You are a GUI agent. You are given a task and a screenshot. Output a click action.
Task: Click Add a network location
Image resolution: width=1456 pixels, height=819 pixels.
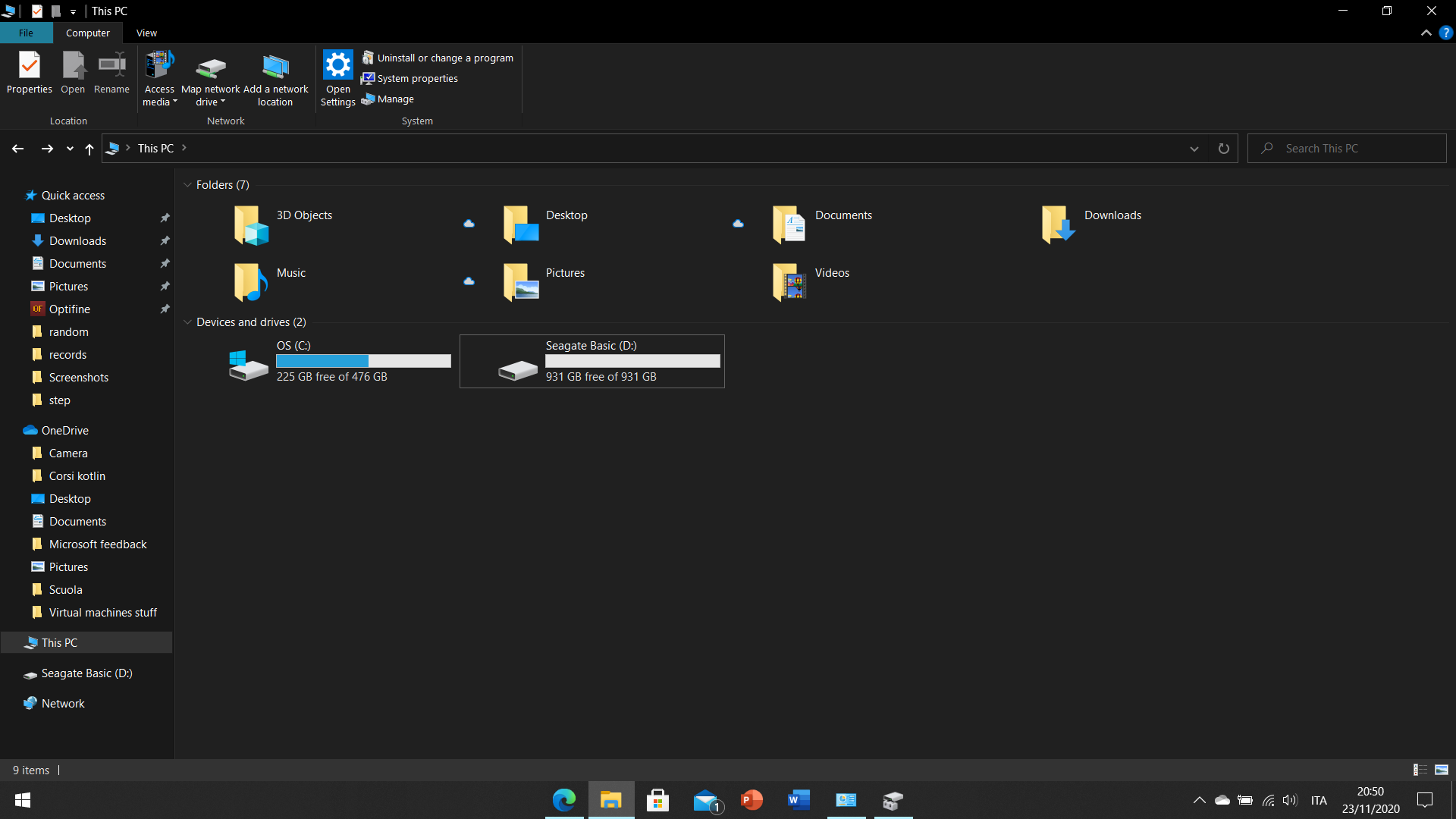(x=275, y=79)
